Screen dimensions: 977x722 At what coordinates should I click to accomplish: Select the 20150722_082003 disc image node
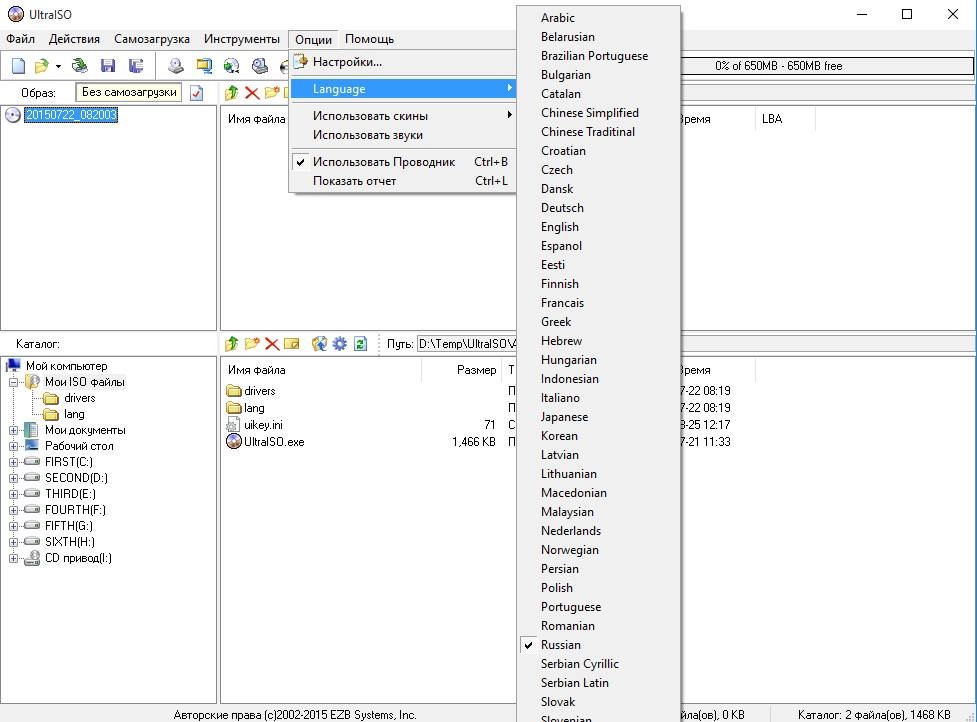click(70, 115)
